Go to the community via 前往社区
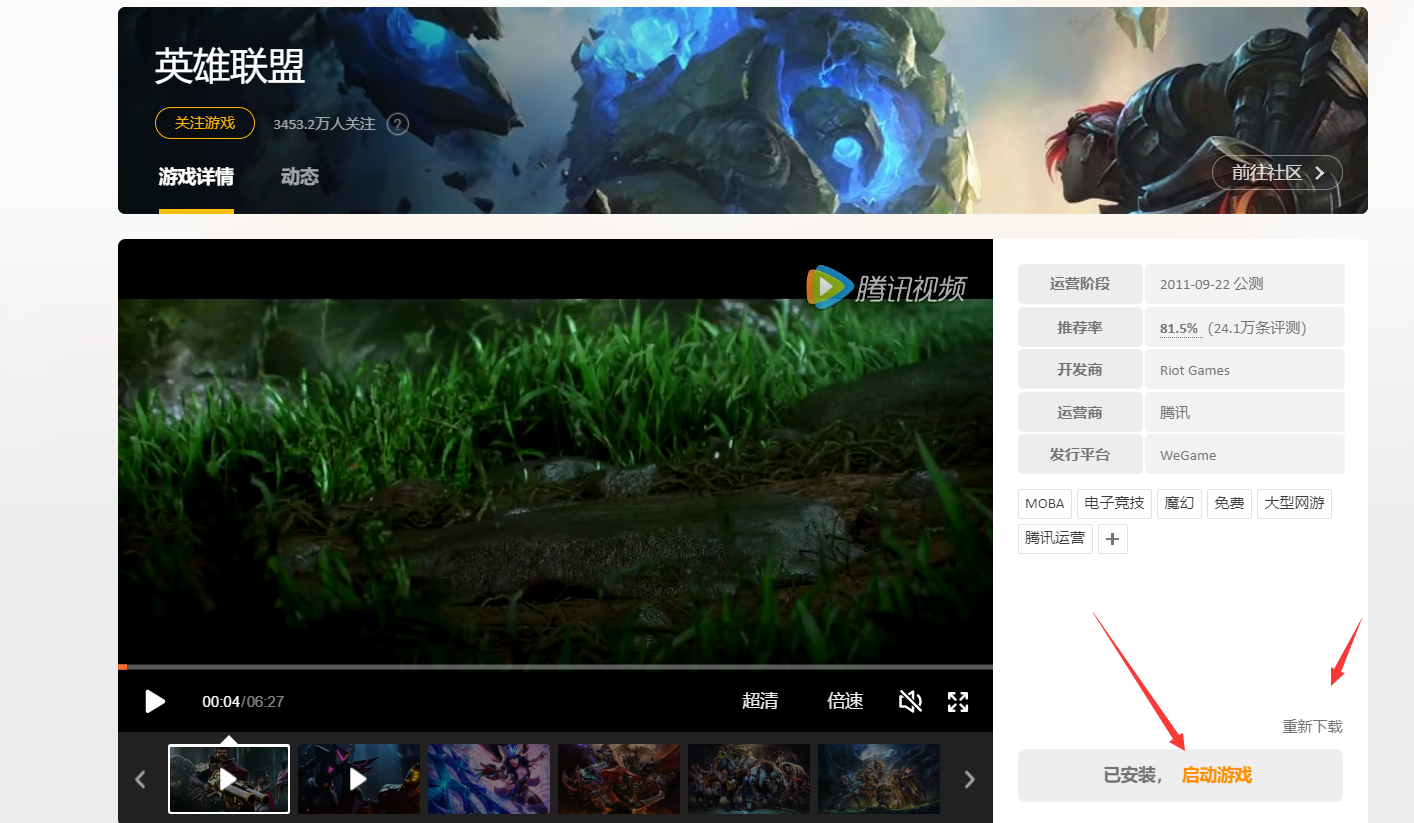1414x823 pixels. click(1277, 173)
